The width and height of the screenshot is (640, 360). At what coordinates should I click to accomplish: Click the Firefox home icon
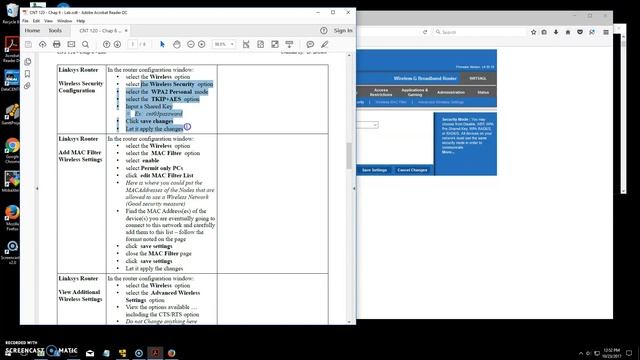coord(568,32)
